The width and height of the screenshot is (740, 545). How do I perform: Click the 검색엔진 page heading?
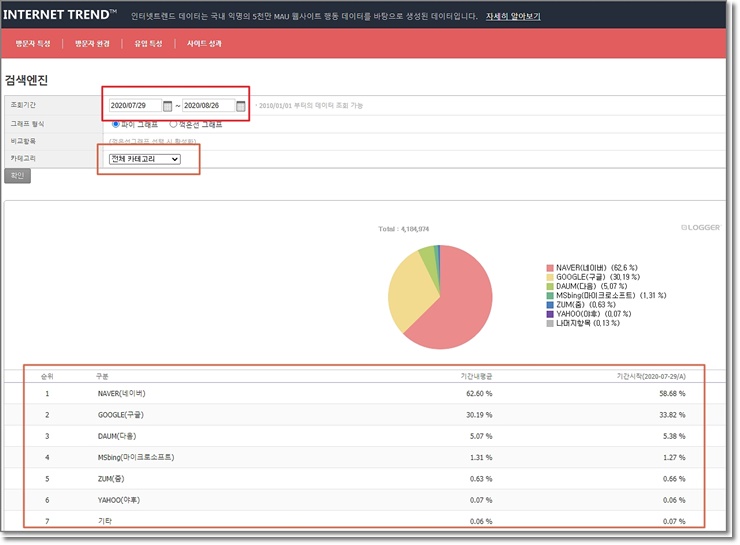pyautogui.click(x=26, y=80)
